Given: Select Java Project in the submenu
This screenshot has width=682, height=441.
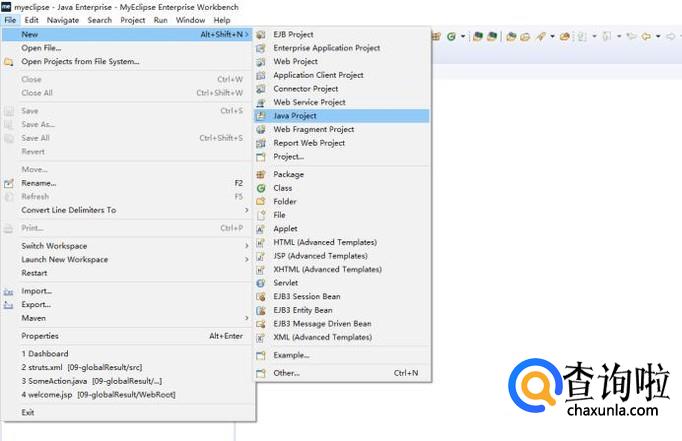Looking at the screenshot, I should pos(342,116).
